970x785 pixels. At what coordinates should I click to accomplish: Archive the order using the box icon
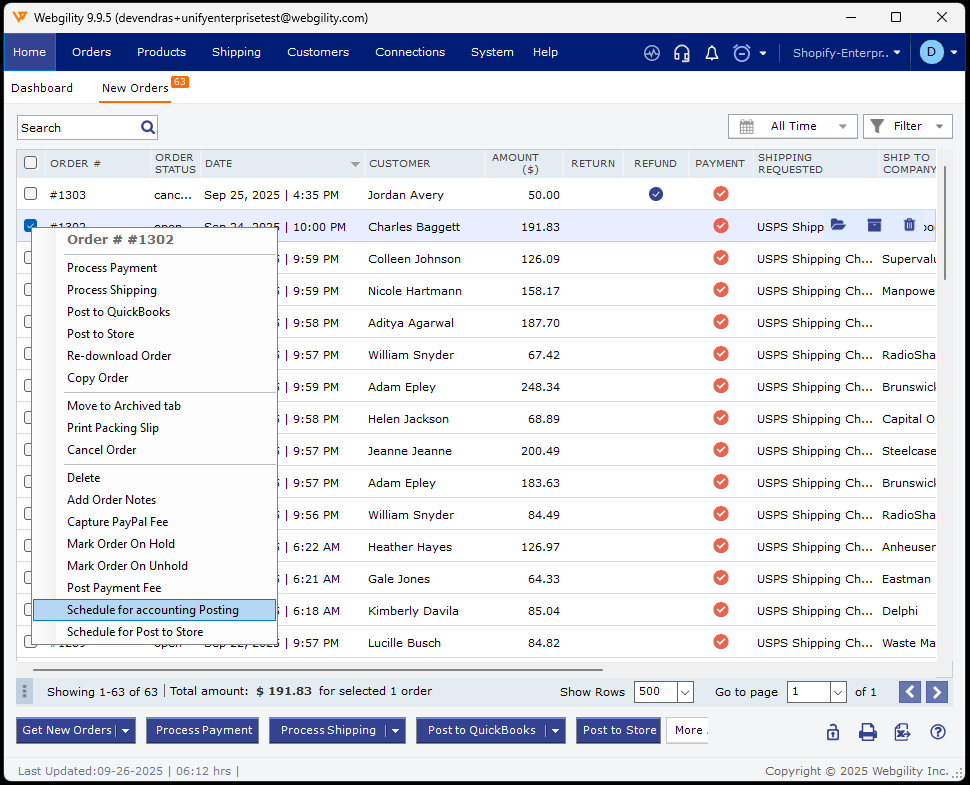tap(874, 225)
